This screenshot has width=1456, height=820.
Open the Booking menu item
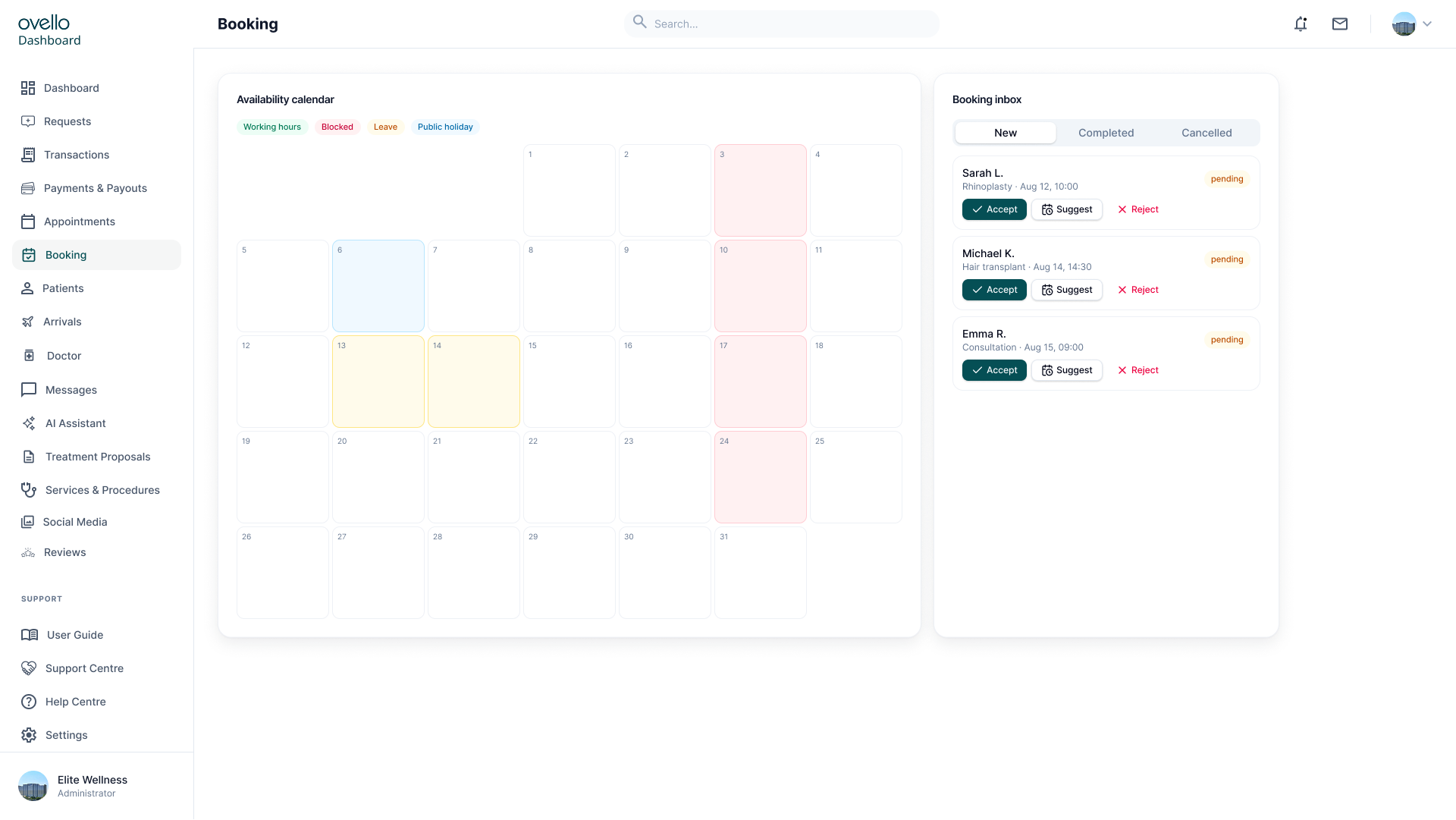(x=96, y=255)
